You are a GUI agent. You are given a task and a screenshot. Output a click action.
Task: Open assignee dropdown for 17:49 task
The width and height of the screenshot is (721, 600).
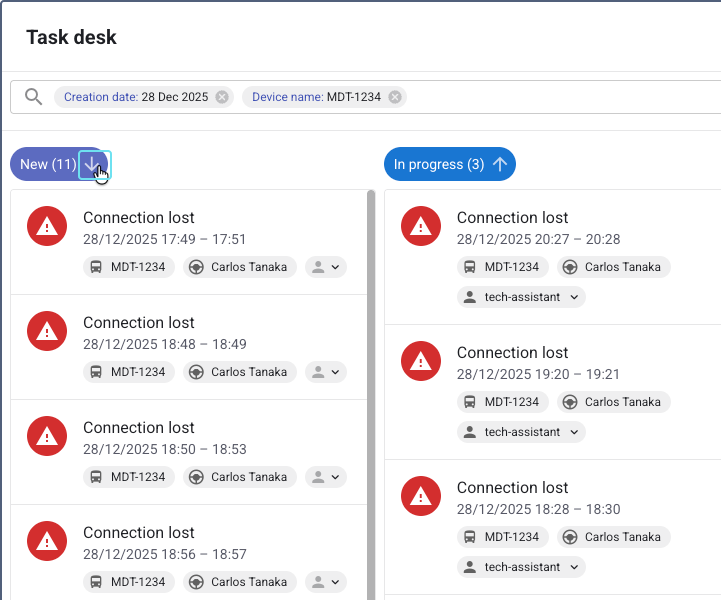click(326, 267)
